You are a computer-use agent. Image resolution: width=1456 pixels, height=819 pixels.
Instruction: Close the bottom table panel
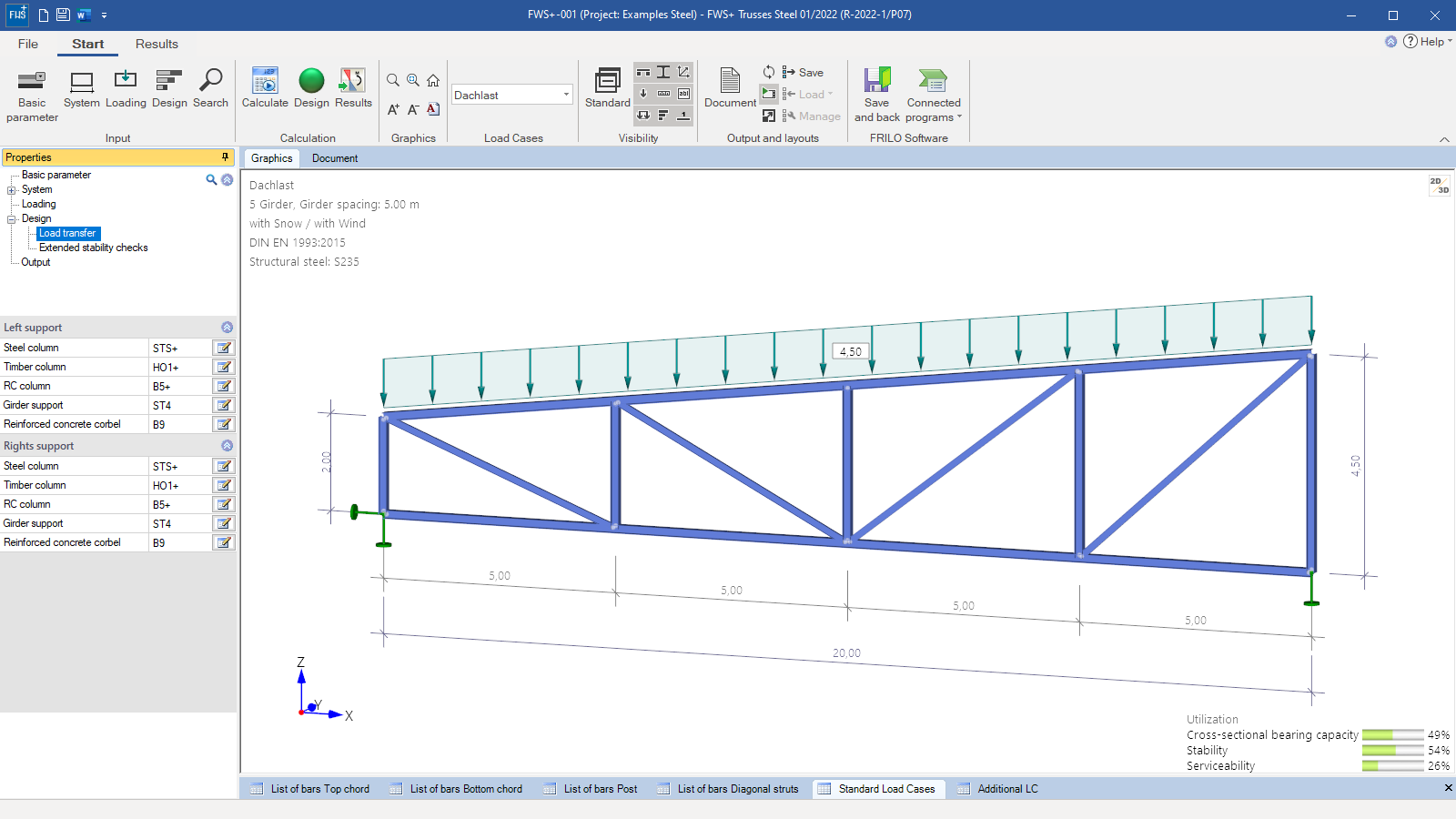point(1448,788)
